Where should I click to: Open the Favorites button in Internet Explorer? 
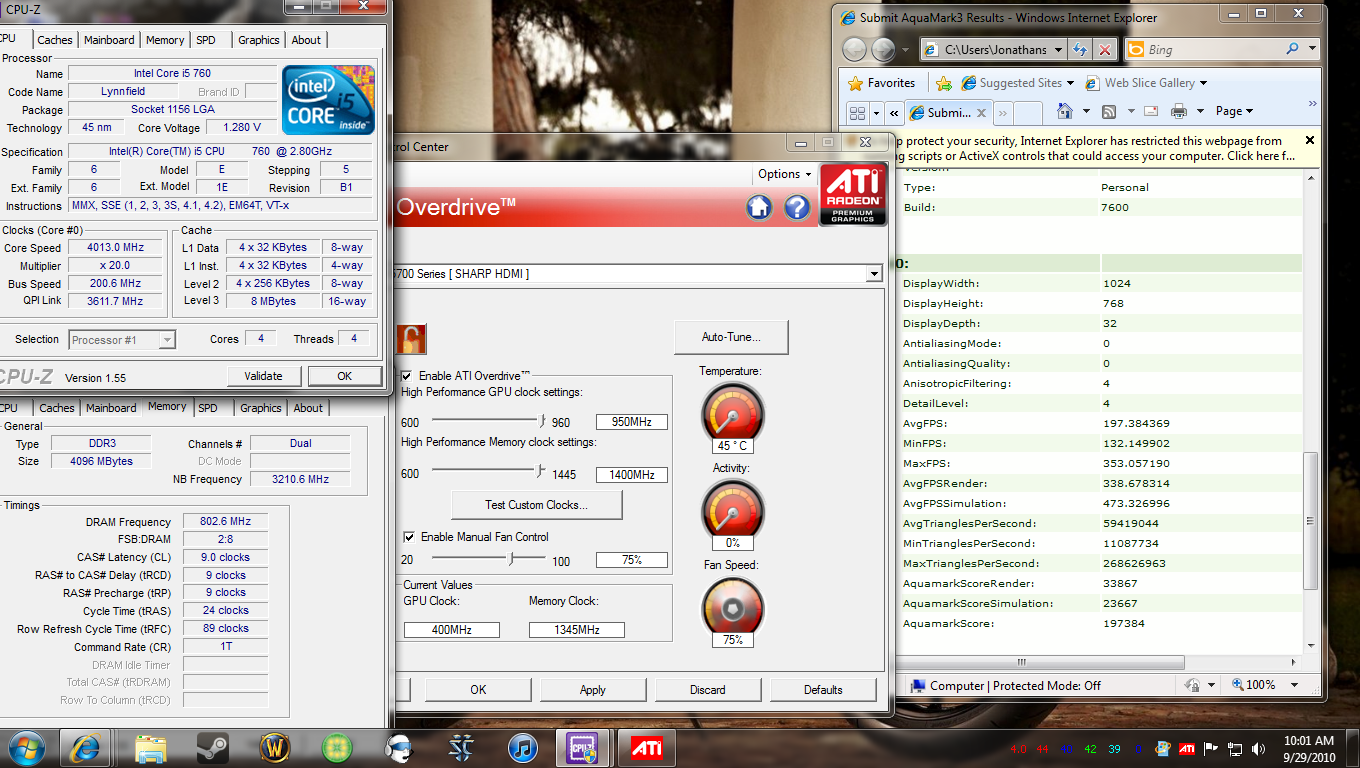tap(881, 83)
